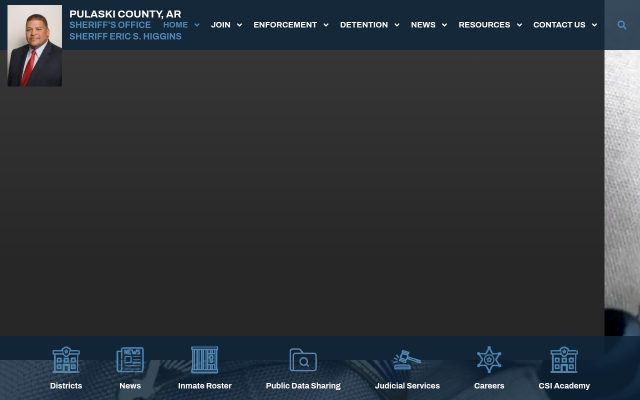This screenshot has width=640, height=400.
Task: Open the News nav item in header
Action: pos(423,25)
